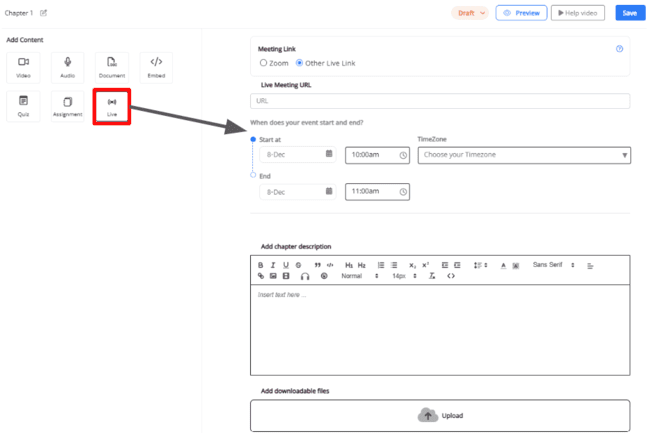The image size is (650, 434).
Task: Open Start date calendar picker
Action: point(329,154)
